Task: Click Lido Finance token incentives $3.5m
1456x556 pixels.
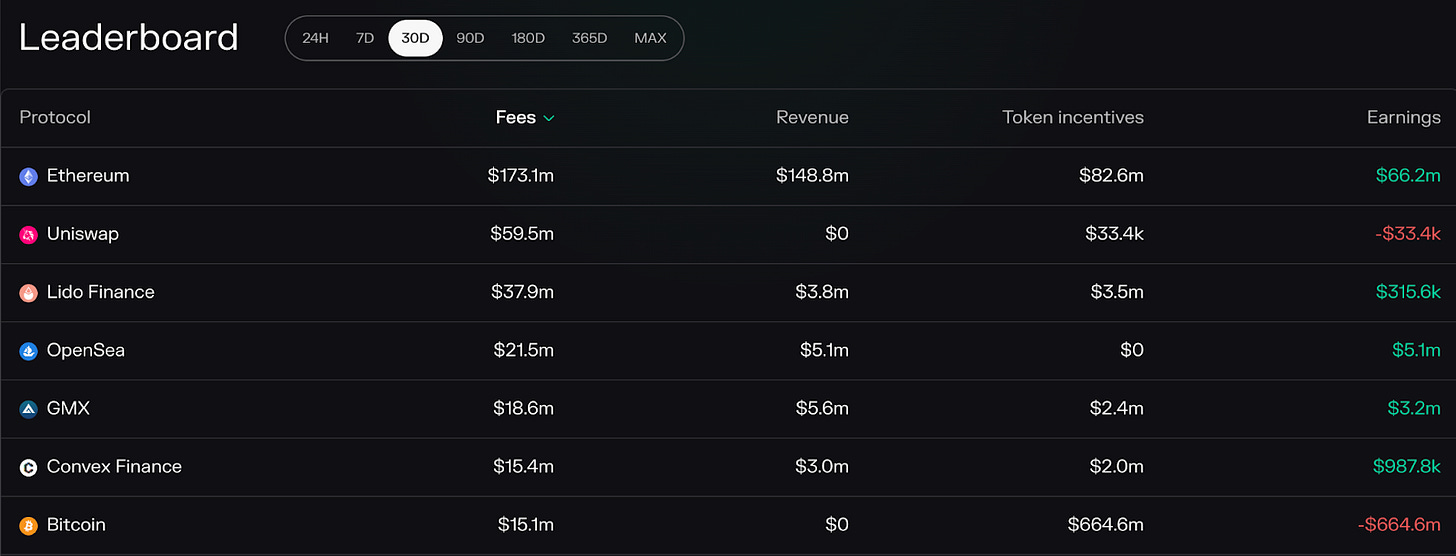Action: click(x=1118, y=292)
